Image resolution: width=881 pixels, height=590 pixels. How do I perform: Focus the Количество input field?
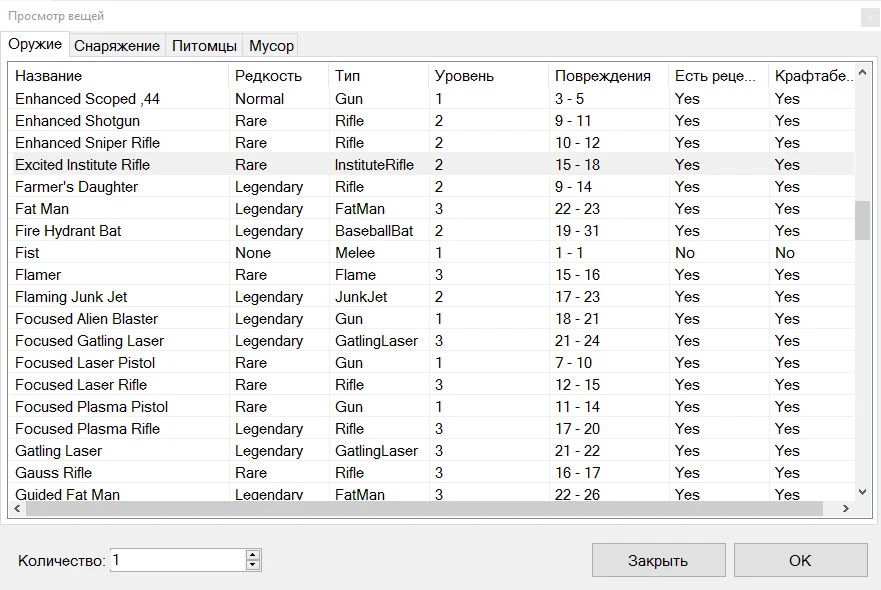pyautogui.click(x=177, y=560)
